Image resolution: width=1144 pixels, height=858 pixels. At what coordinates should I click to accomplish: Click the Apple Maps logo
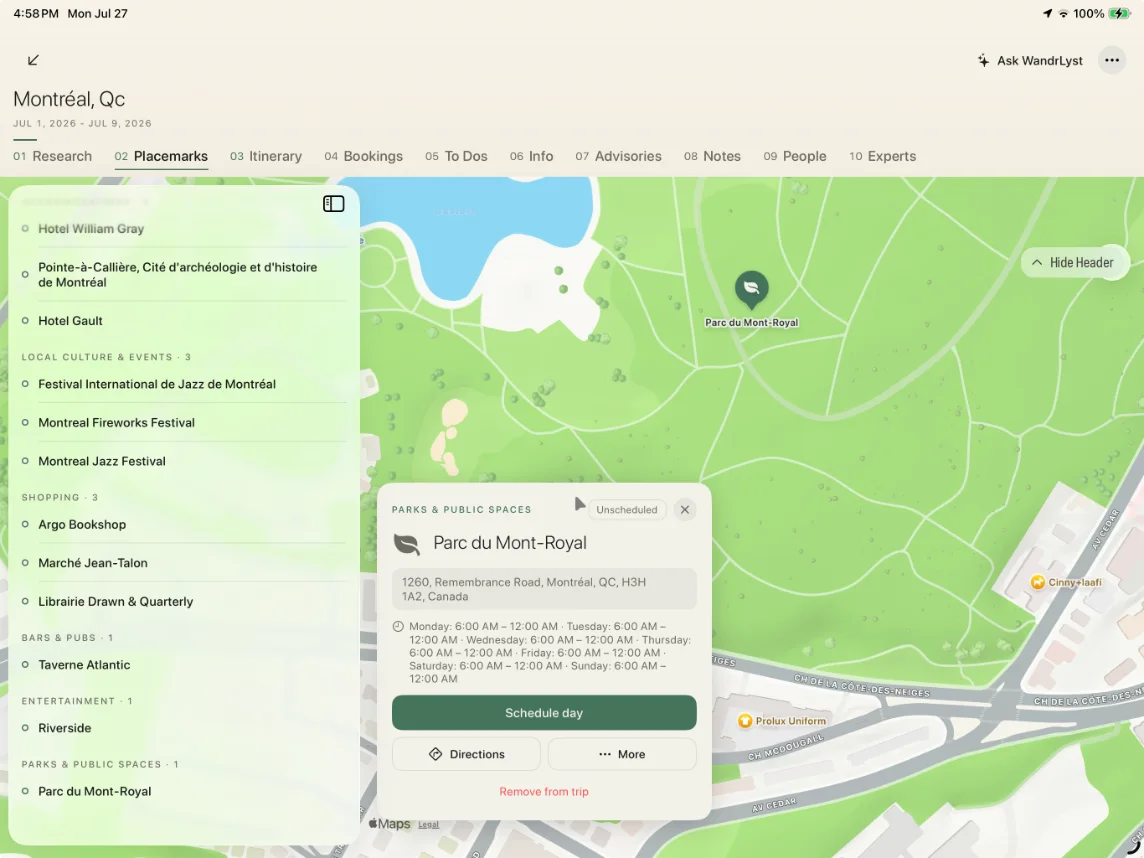(x=390, y=824)
